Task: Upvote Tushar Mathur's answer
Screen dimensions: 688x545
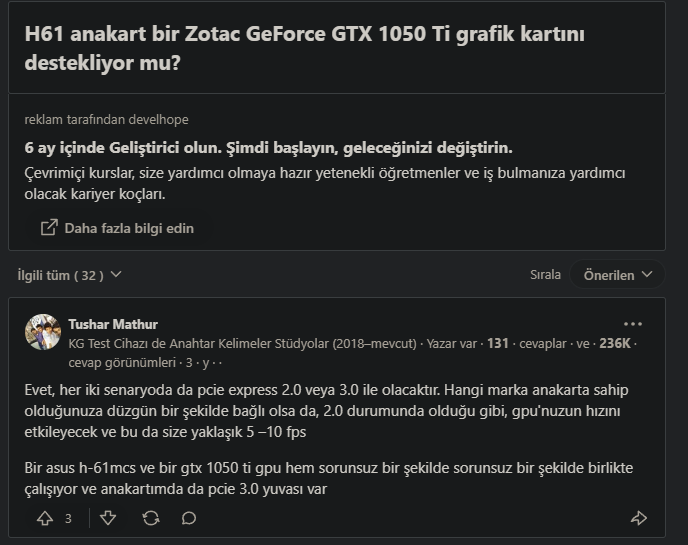Action: [x=45, y=518]
